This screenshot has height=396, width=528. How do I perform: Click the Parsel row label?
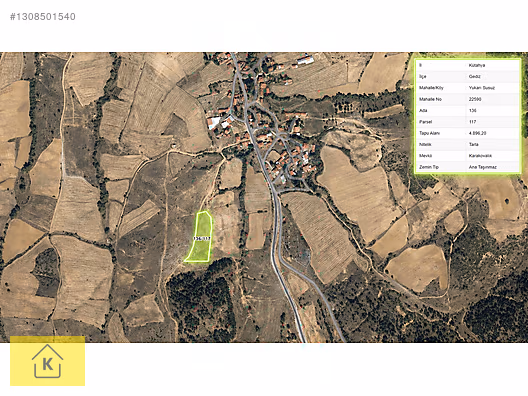[425, 122]
